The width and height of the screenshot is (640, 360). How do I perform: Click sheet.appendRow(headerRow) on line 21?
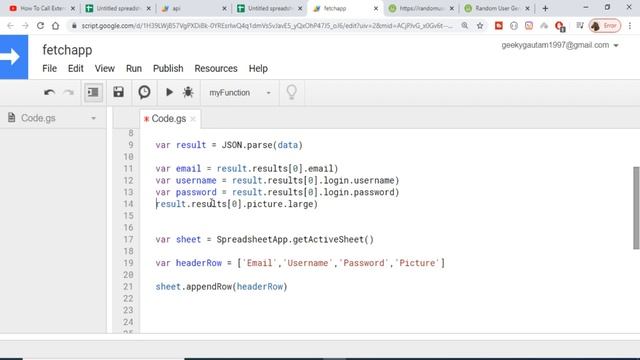coord(221,287)
